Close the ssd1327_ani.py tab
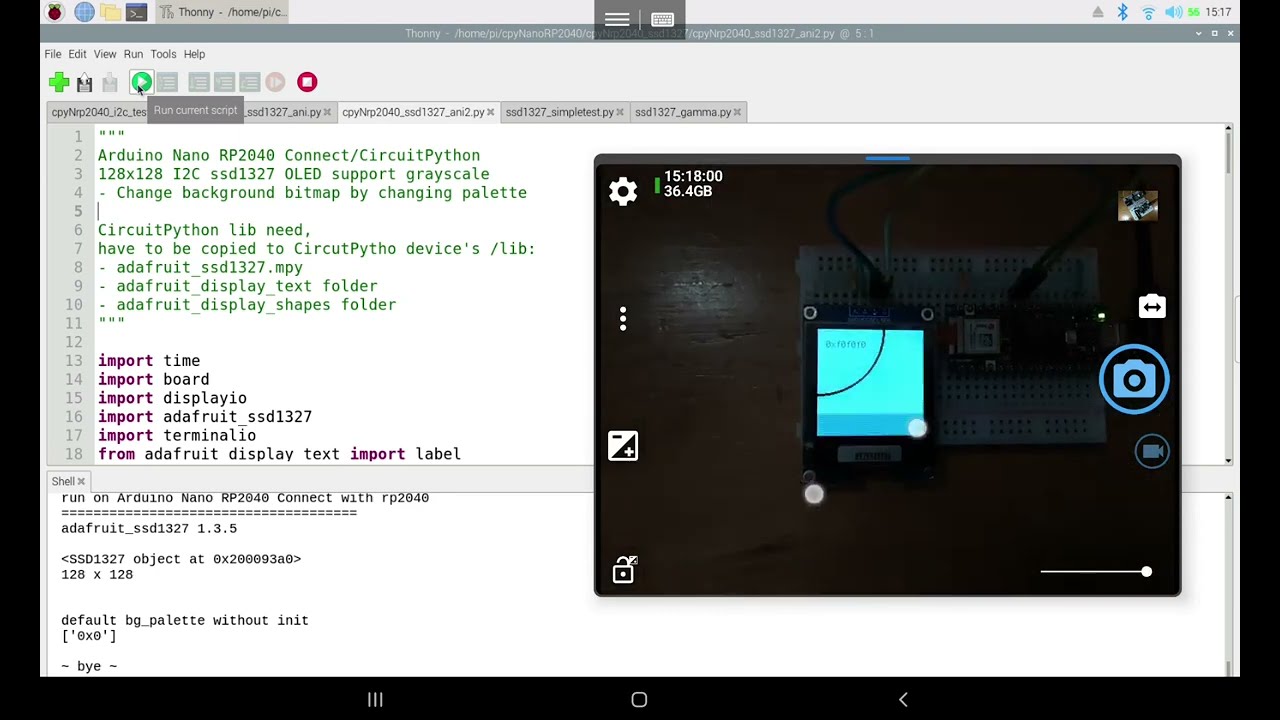Viewport: 1280px width, 720px height. tap(327, 112)
